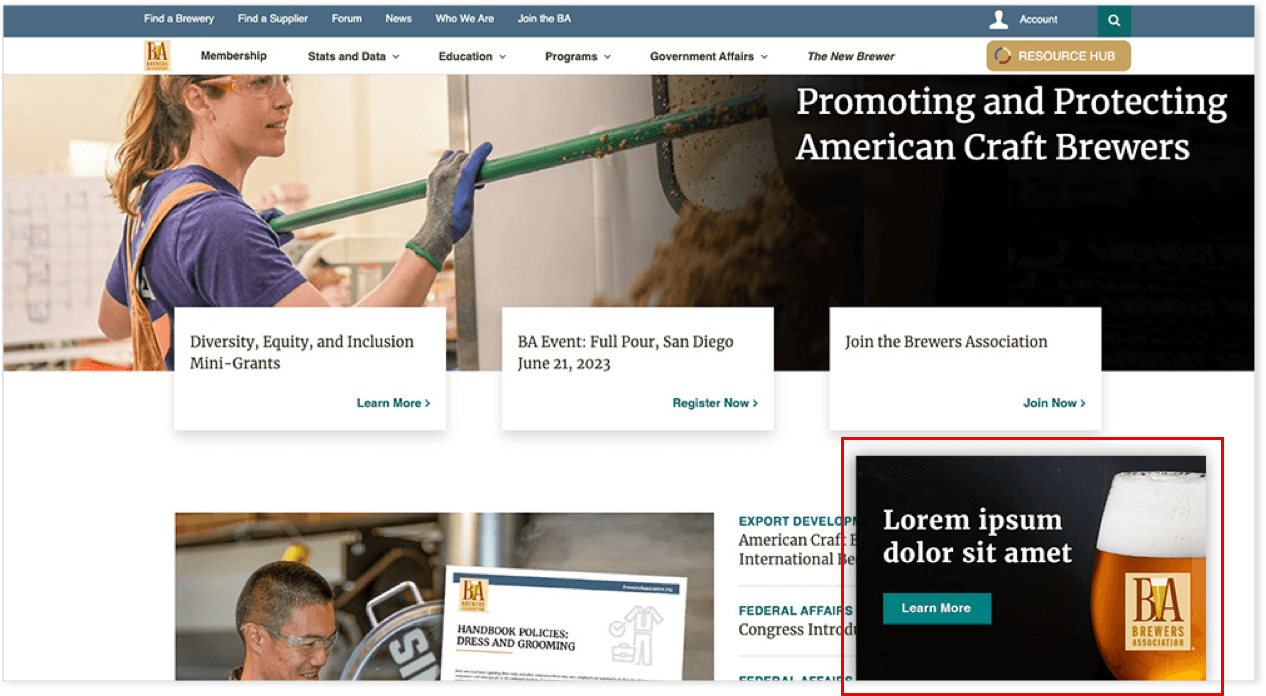Click Find a Brewery link
Viewport: 1266px width, 696px height.
point(179,19)
